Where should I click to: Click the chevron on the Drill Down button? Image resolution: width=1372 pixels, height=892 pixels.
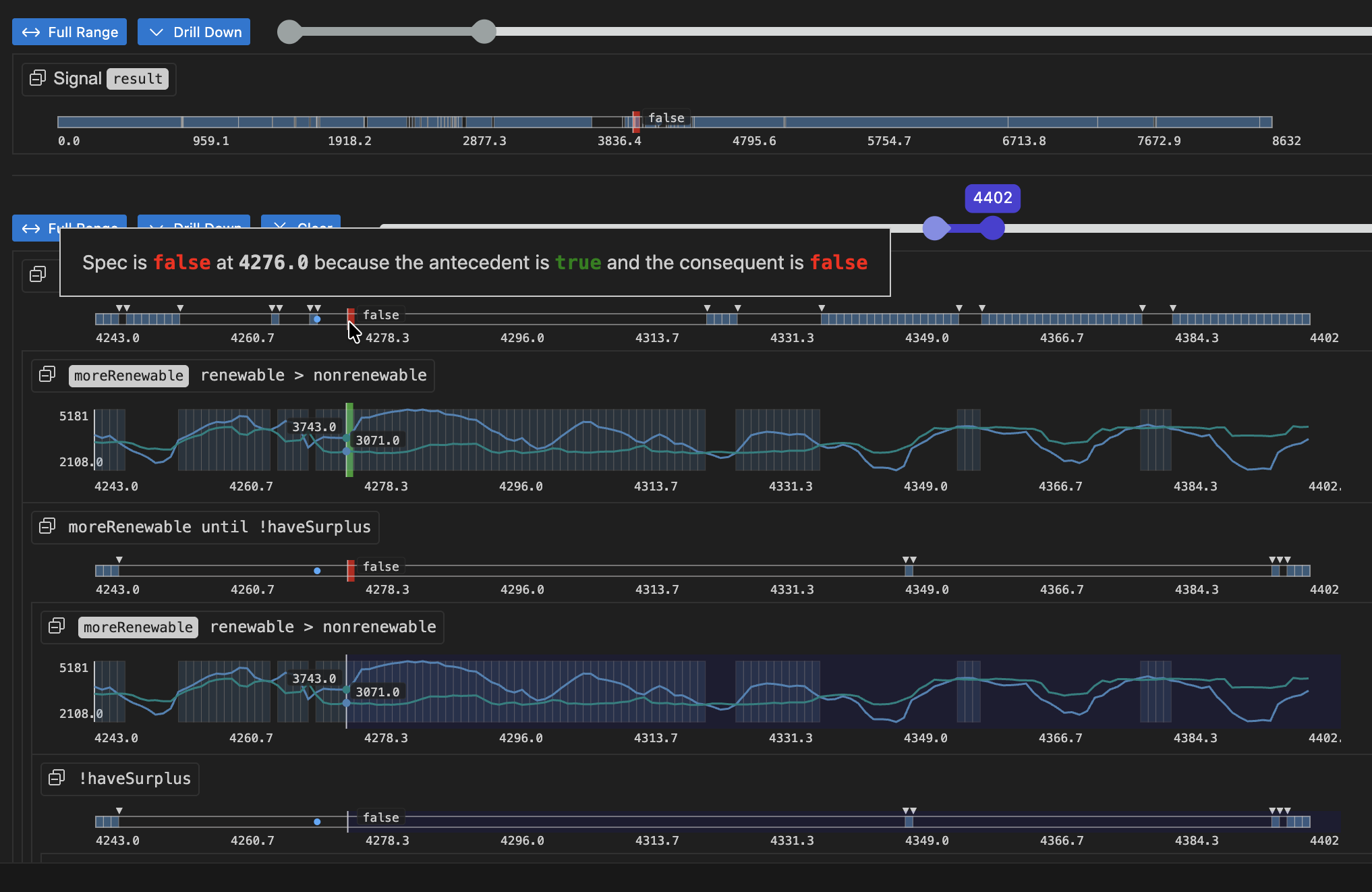pyautogui.click(x=157, y=32)
